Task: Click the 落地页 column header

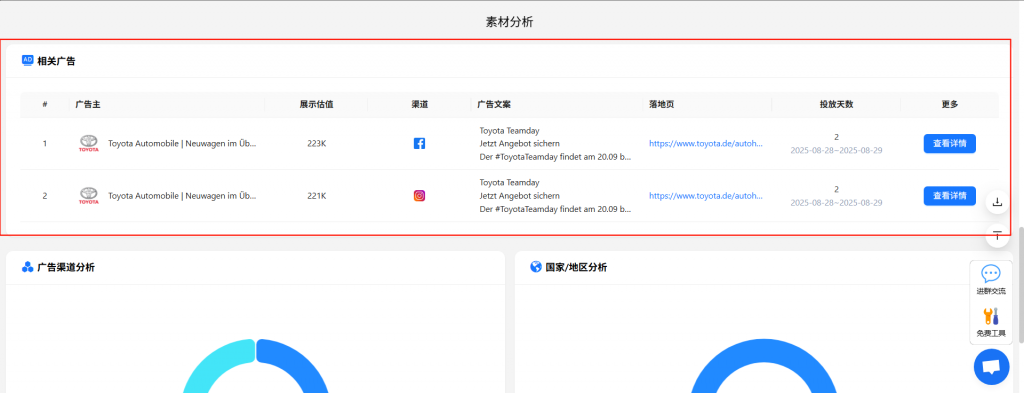Action: (x=661, y=104)
